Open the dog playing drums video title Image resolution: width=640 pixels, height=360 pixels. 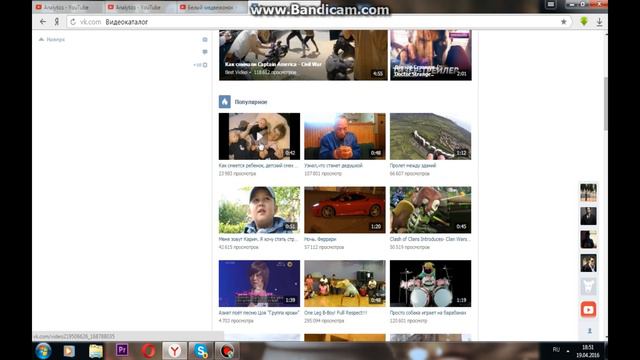tap(428, 313)
